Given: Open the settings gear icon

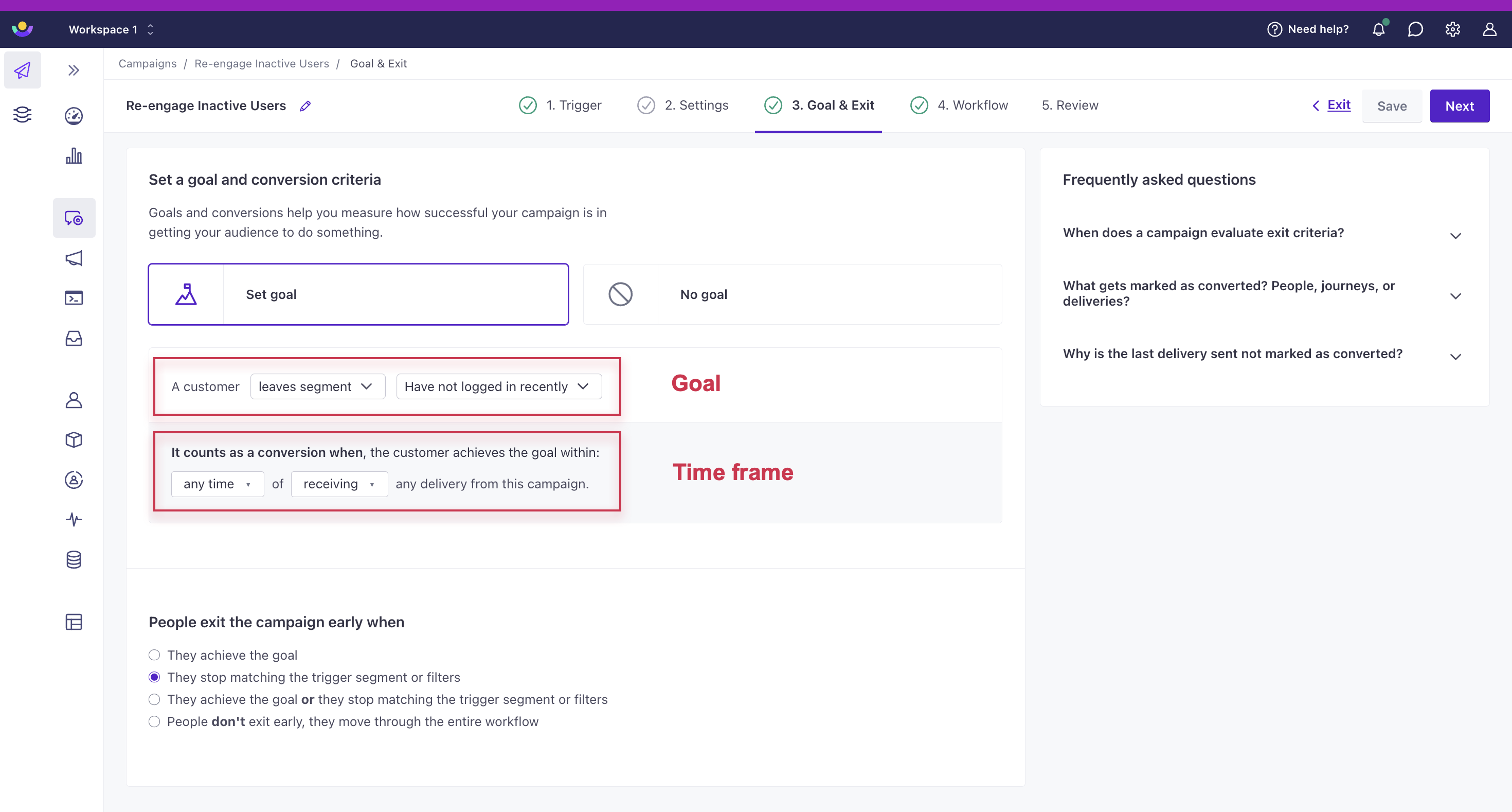Looking at the screenshot, I should click(1452, 29).
